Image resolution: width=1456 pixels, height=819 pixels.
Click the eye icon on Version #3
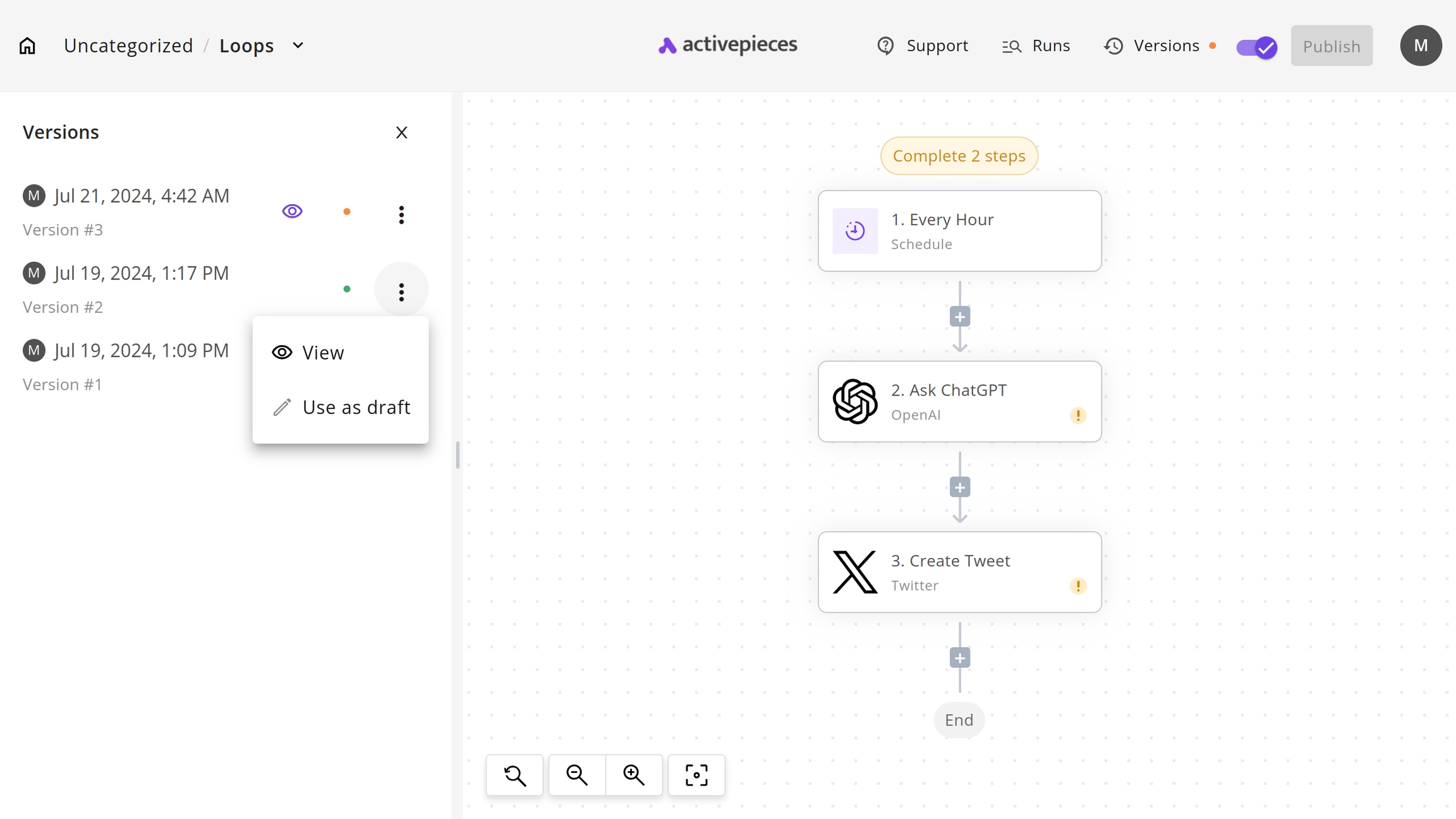click(292, 211)
